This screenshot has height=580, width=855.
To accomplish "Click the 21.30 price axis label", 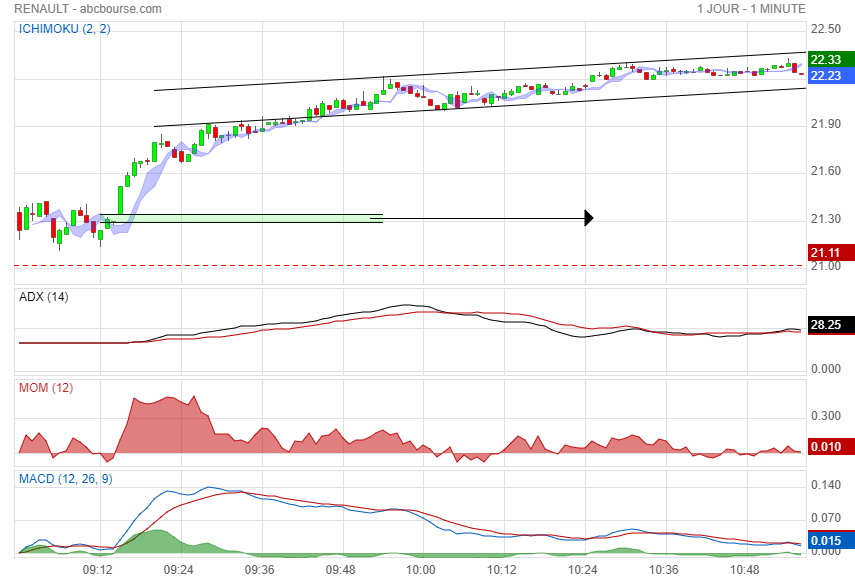I will 826,219.
